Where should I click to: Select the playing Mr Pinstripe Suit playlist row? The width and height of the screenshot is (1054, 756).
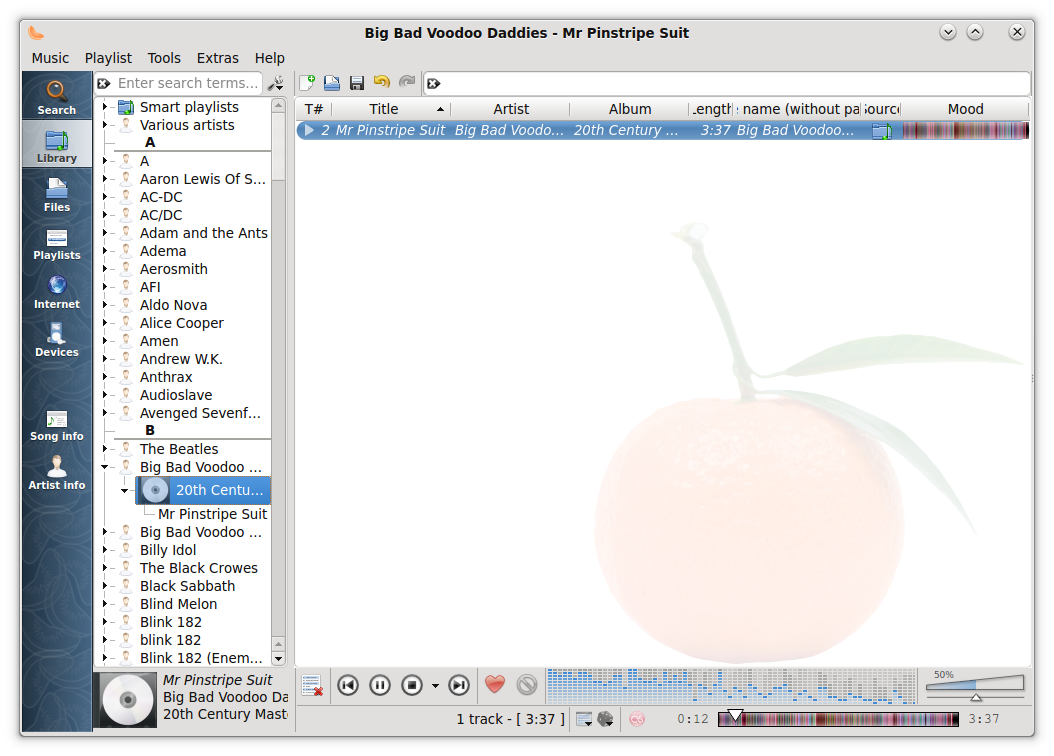(x=663, y=130)
